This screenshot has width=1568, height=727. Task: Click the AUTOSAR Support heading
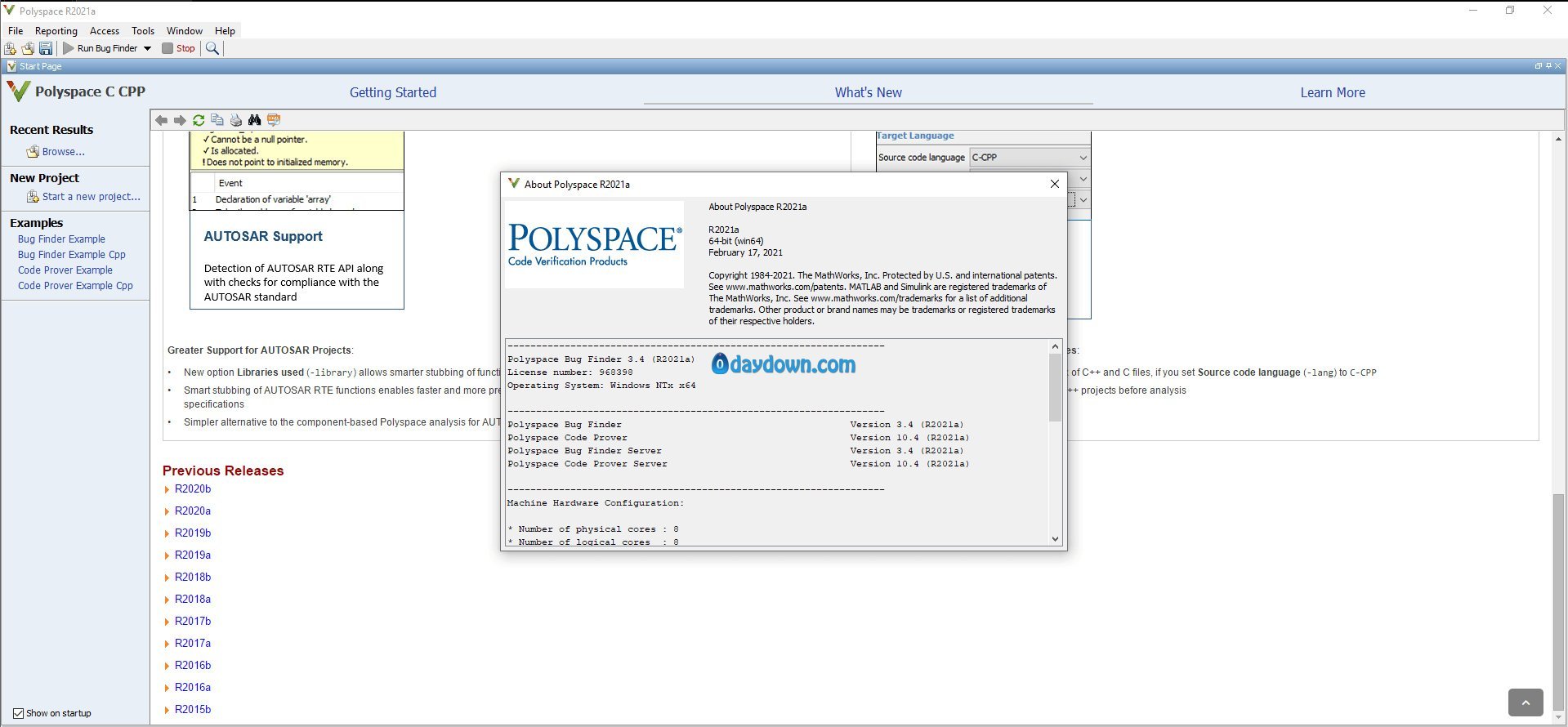coord(263,237)
